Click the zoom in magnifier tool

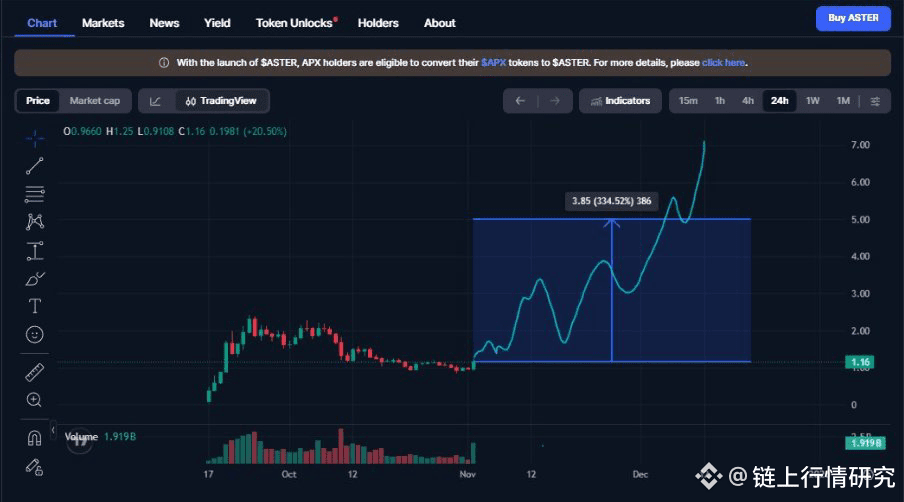(x=34, y=400)
